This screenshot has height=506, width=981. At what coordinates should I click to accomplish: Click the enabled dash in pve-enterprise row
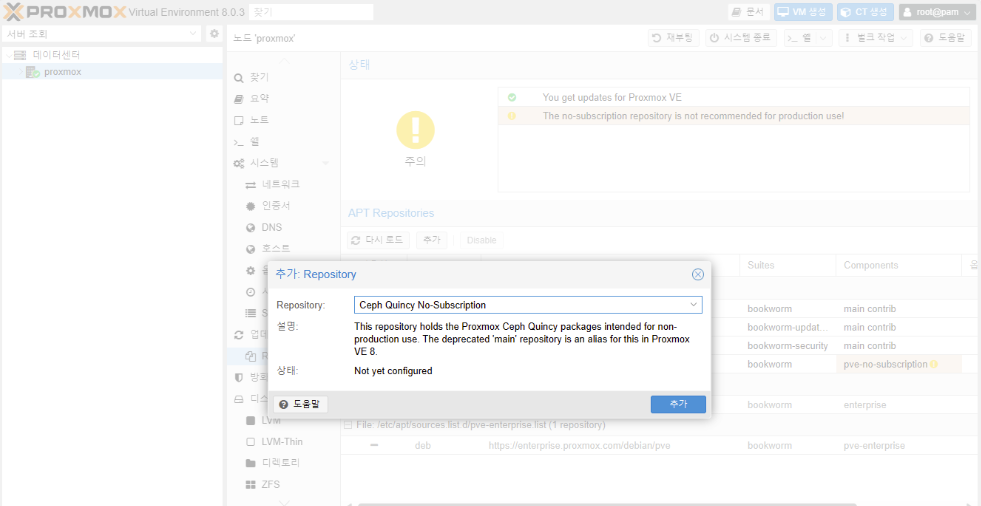[374, 446]
